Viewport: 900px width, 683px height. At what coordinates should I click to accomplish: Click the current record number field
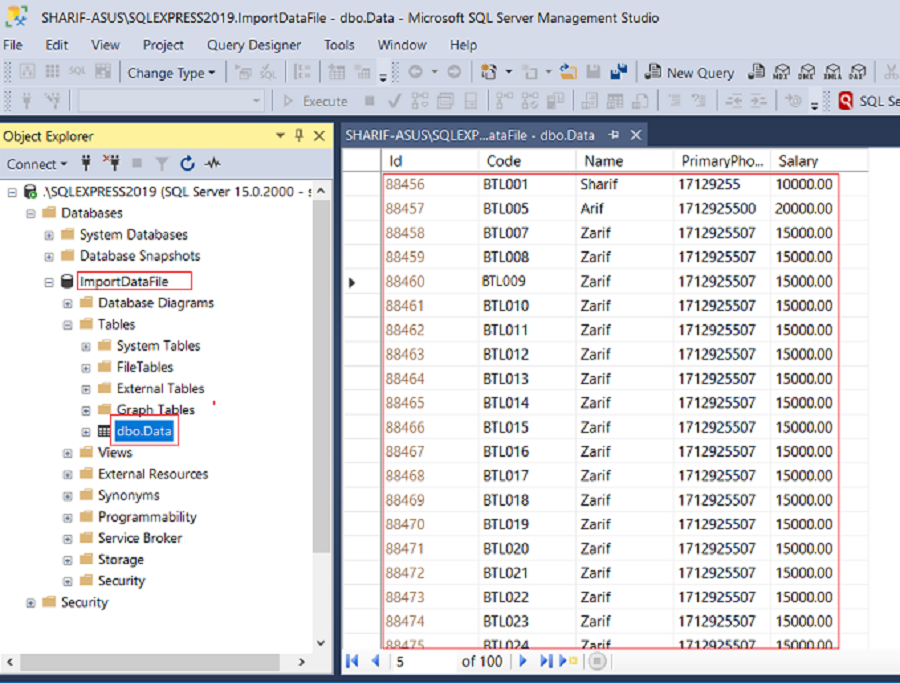pos(423,662)
